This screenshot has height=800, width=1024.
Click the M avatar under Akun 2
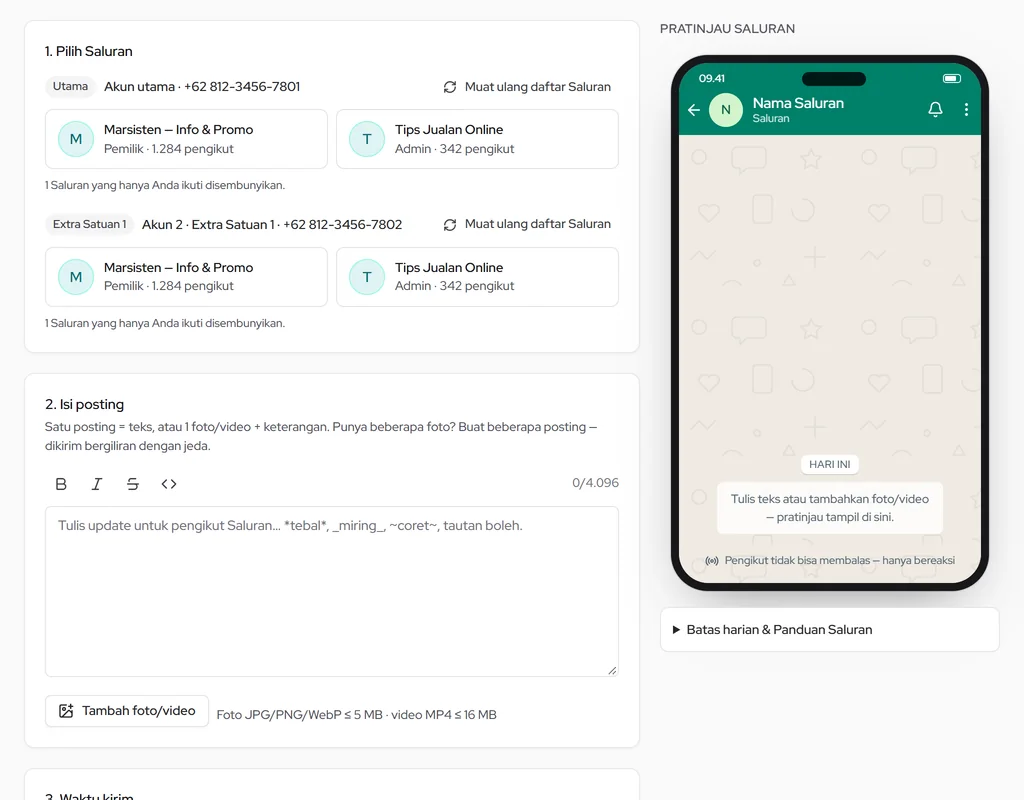click(x=76, y=277)
